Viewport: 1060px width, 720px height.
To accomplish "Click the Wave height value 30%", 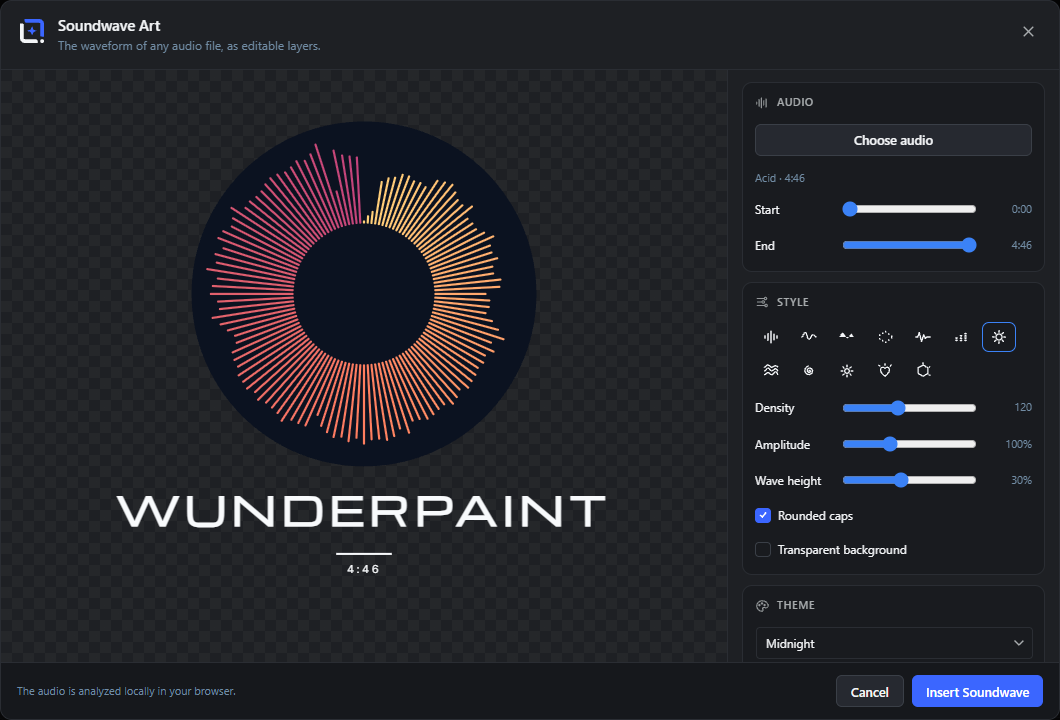I will click(x=1021, y=481).
